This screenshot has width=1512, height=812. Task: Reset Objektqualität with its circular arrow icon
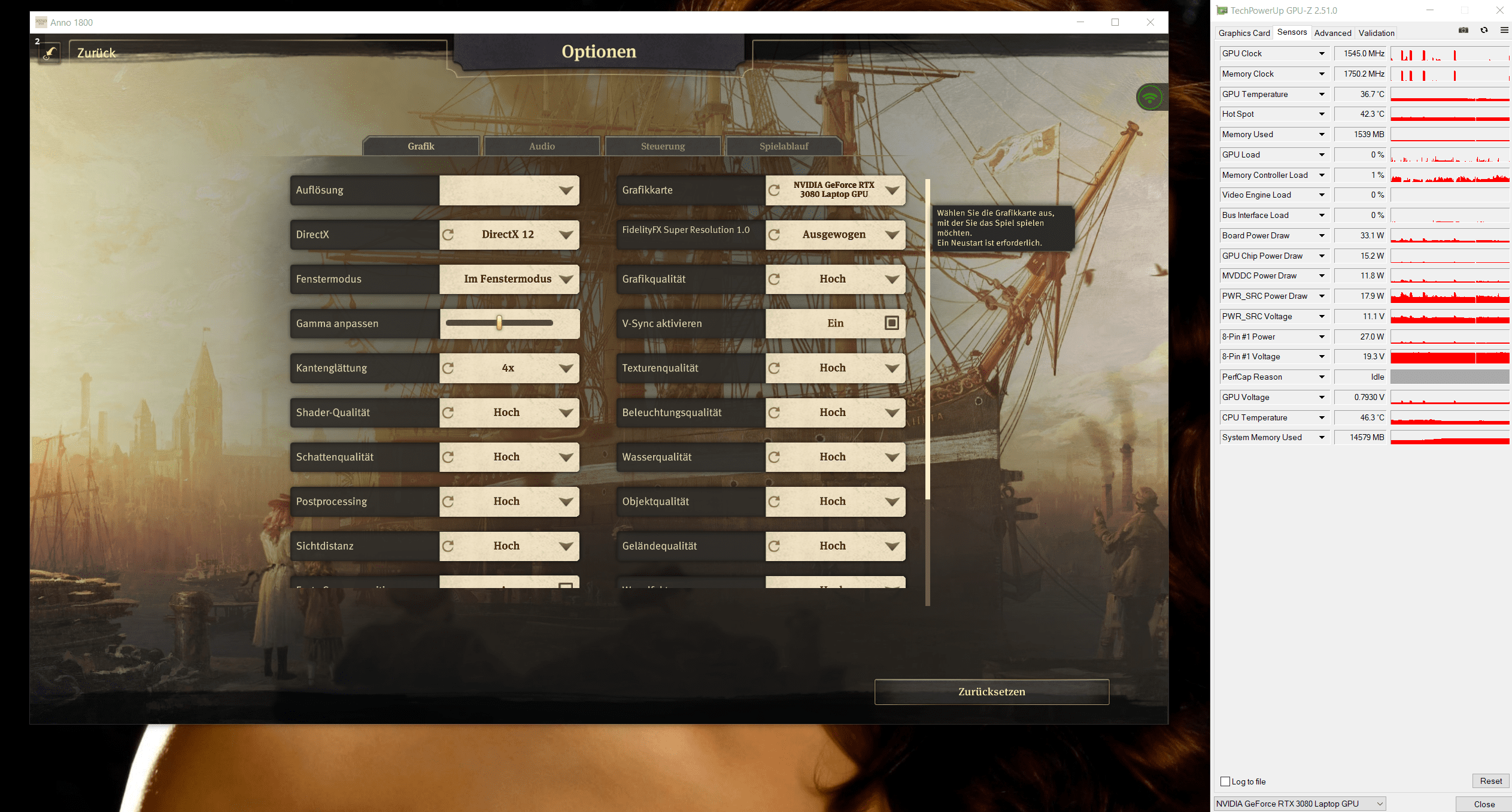(x=775, y=502)
